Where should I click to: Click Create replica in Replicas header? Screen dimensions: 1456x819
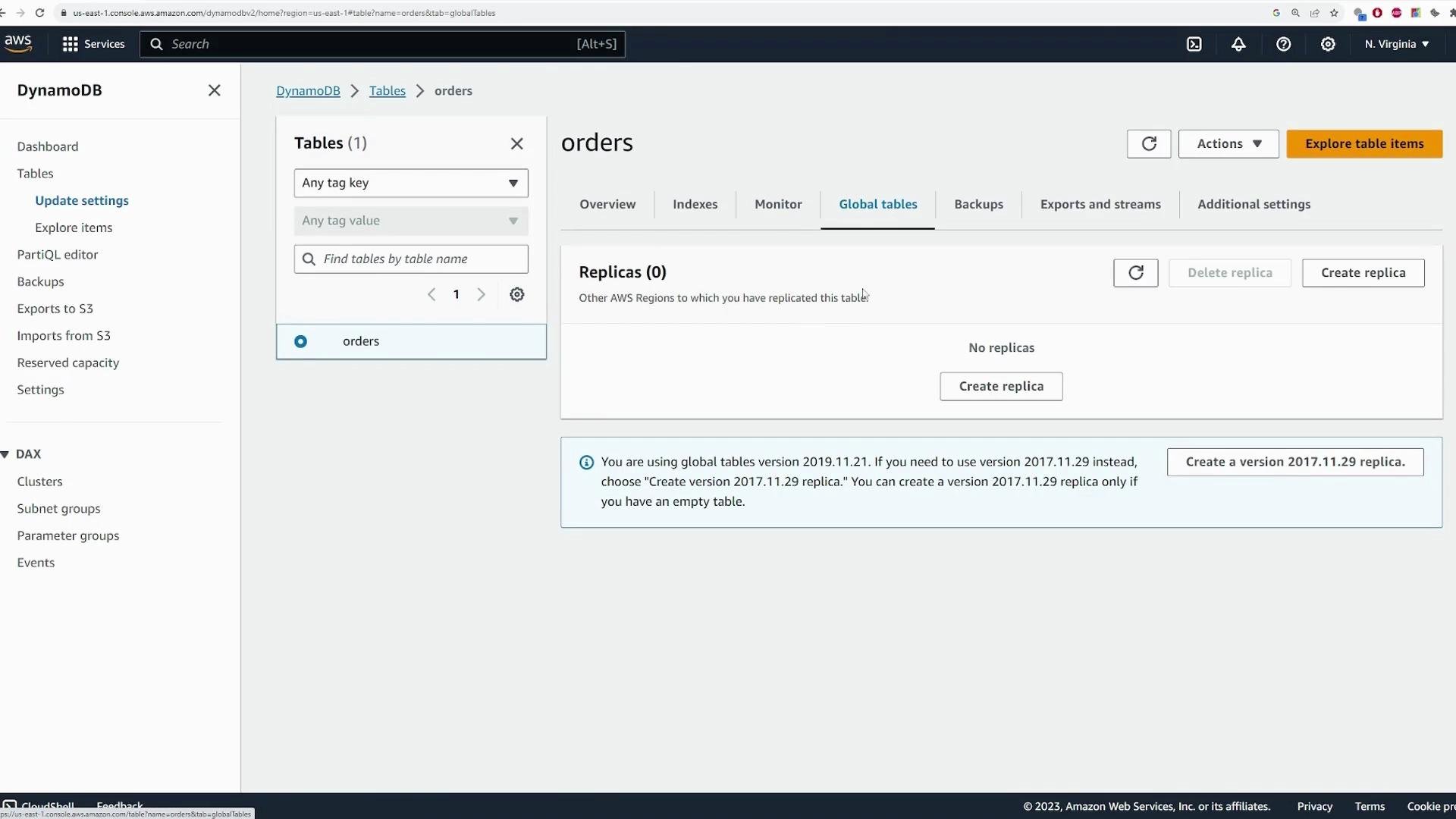tap(1363, 273)
